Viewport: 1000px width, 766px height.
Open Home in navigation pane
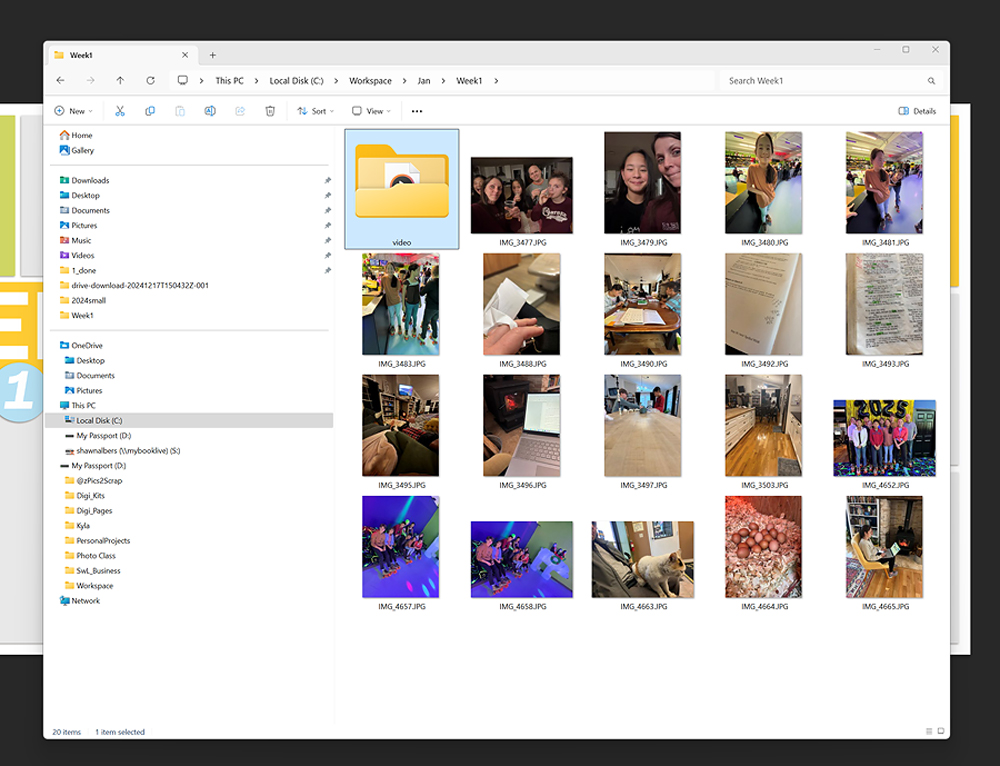point(76,135)
